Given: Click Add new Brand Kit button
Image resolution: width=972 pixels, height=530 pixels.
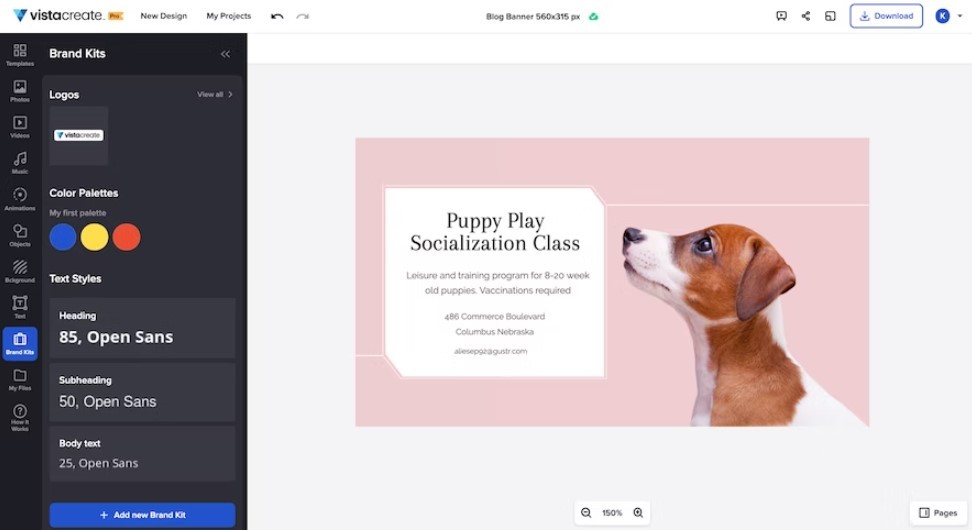Looking at the screenshot, I should [x=142, y=515].
